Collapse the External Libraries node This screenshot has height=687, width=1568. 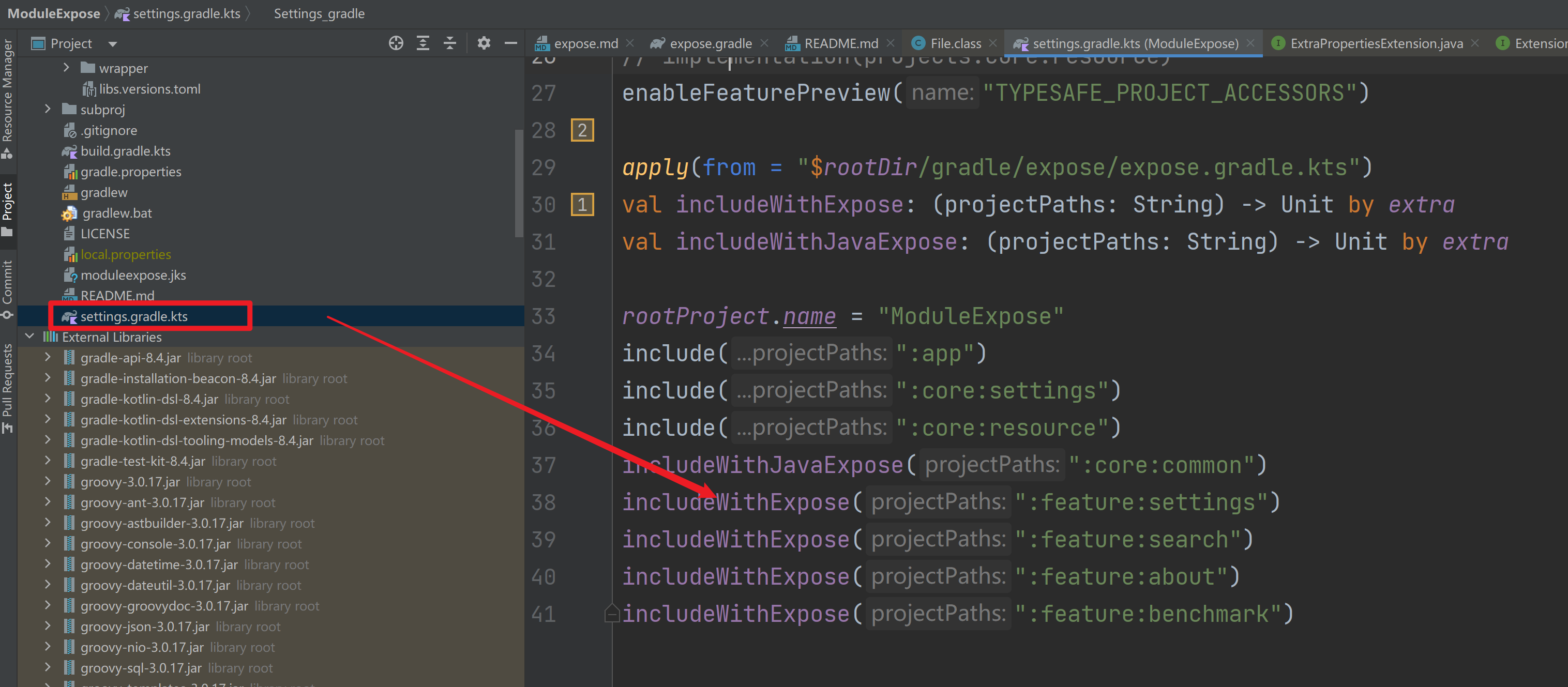coord(29,337)
